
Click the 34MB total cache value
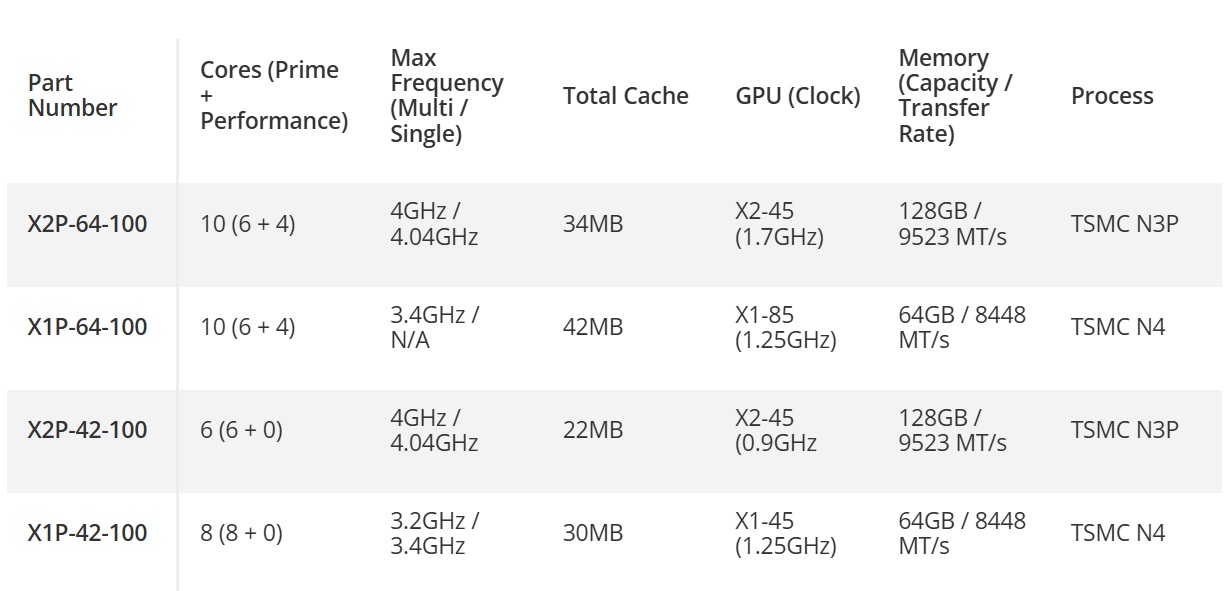(x=592, y=224)
